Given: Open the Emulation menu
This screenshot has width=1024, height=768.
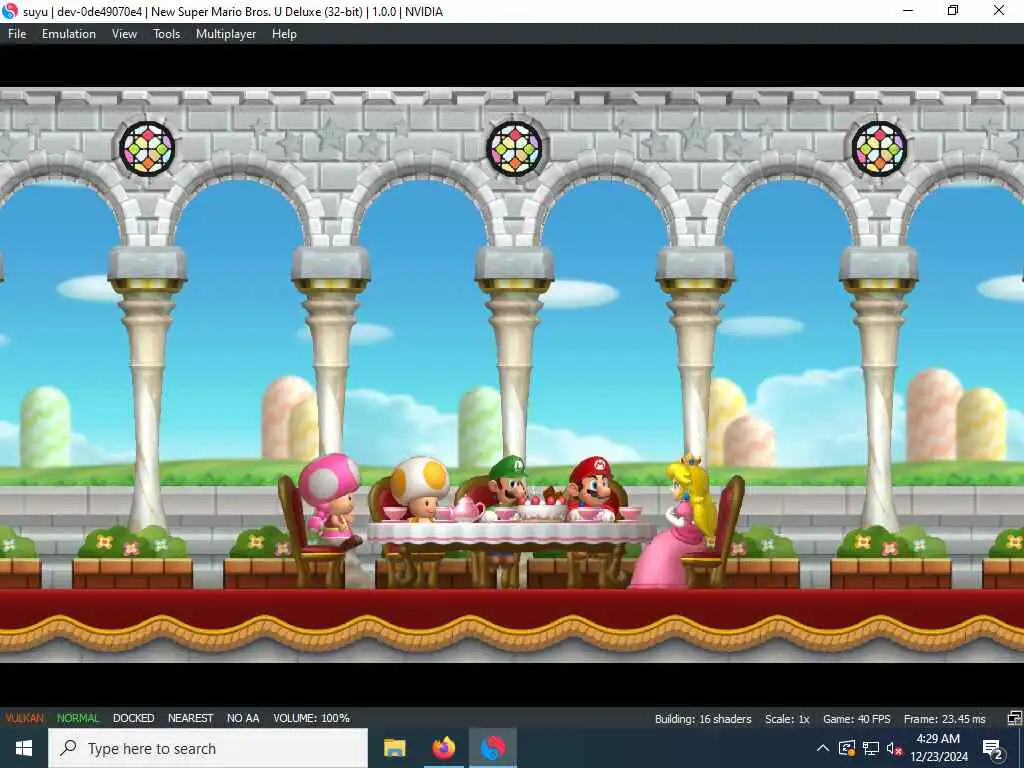Looking at the screenshot, I should click(69, 34).
